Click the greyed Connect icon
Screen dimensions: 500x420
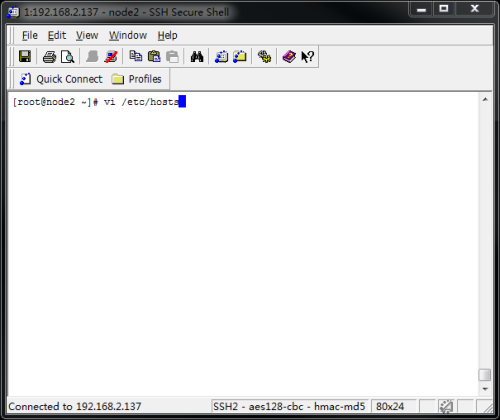[92, 56]
